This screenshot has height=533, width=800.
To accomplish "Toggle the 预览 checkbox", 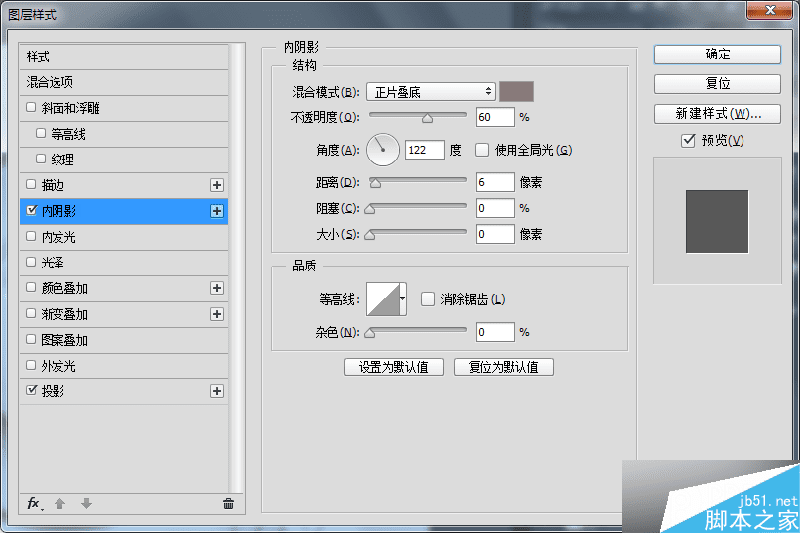I will pos(688,140).
